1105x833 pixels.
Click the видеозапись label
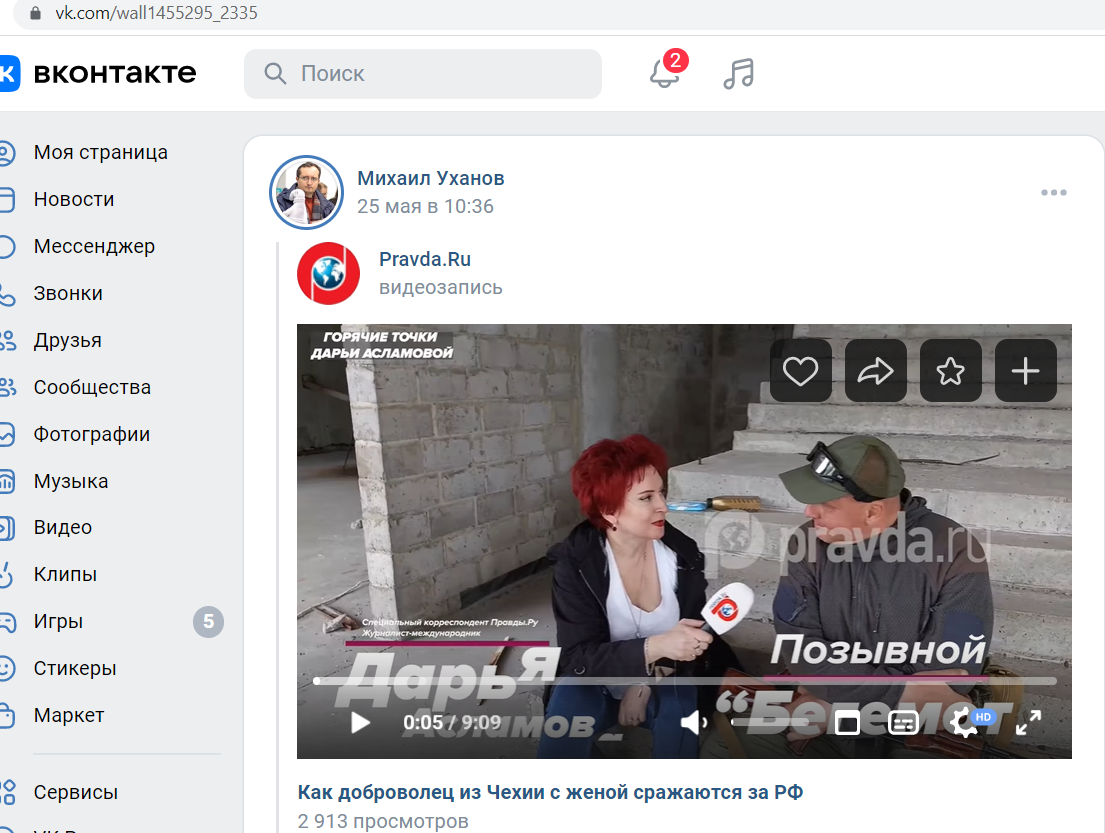(440, 288)
